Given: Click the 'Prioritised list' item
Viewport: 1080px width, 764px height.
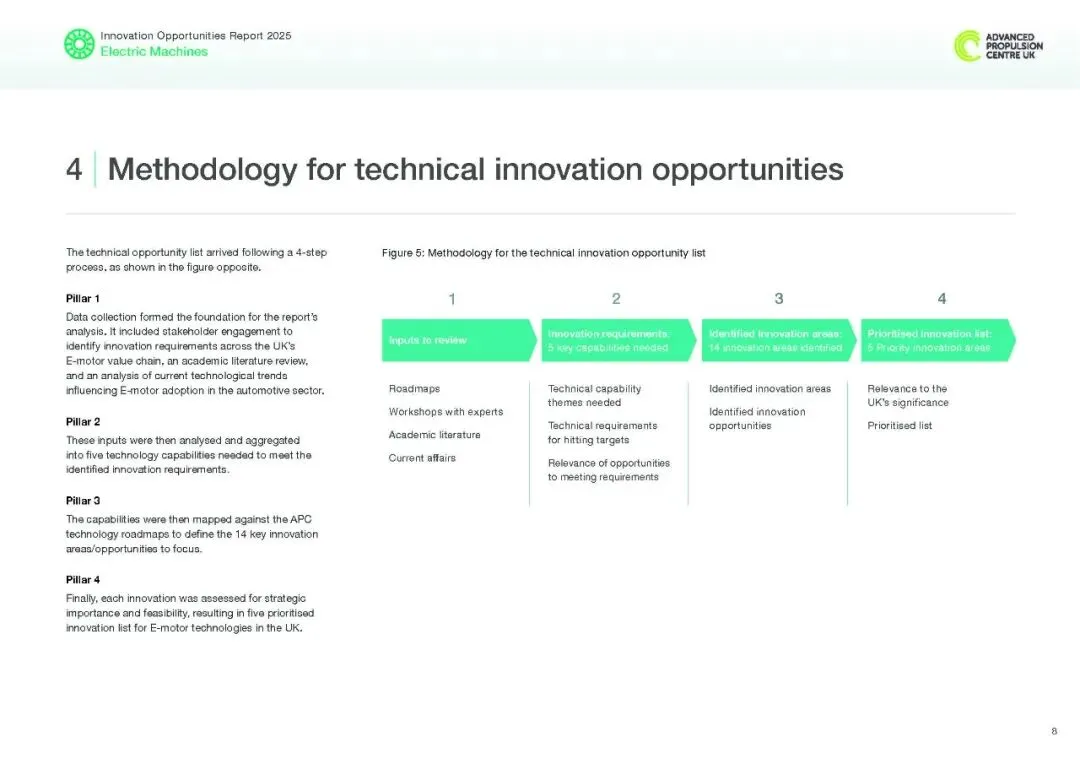Looking at the screenshot, I should pos(900,426).
